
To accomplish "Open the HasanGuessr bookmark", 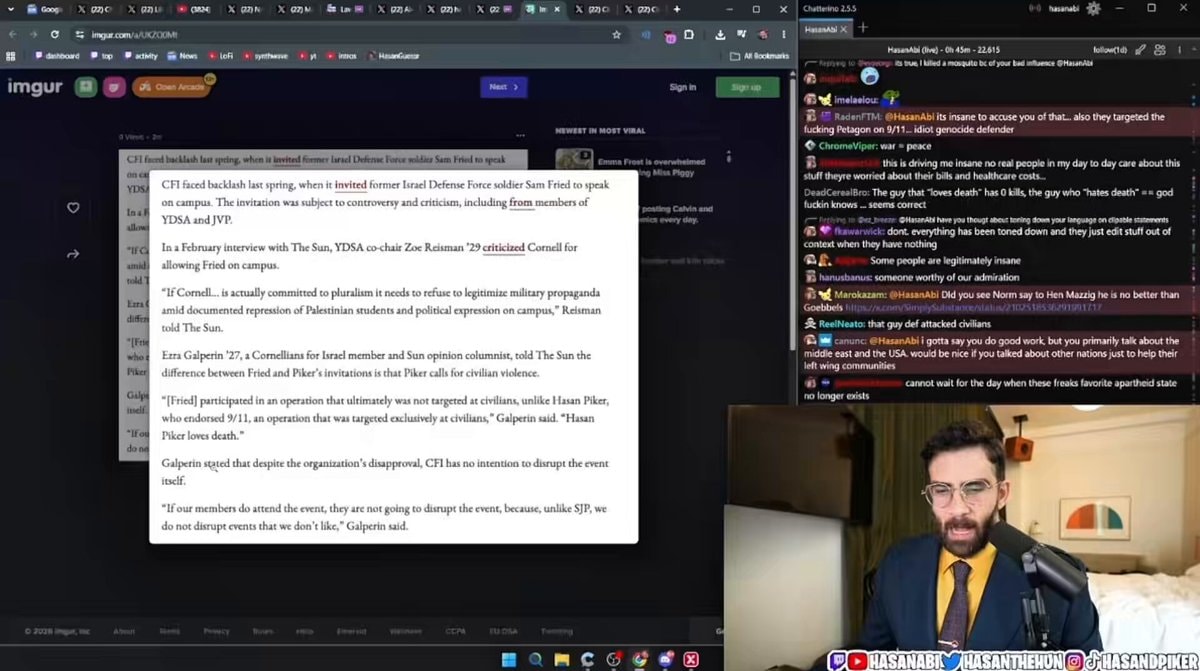I will tap(392, 56).
